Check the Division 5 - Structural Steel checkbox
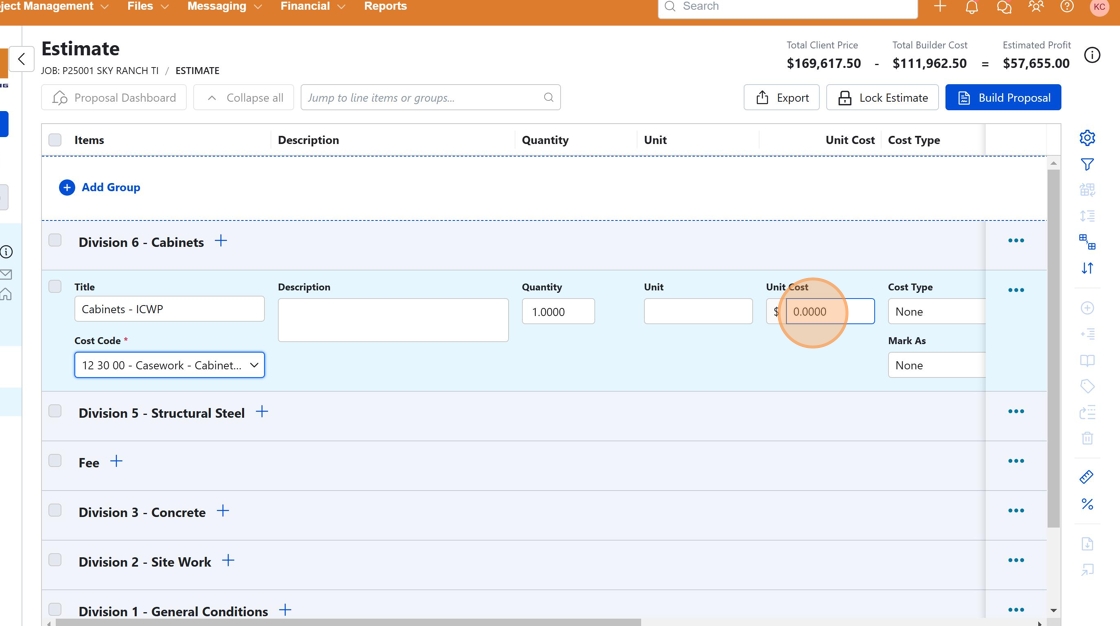1120x626 pixels. point(55,411)
